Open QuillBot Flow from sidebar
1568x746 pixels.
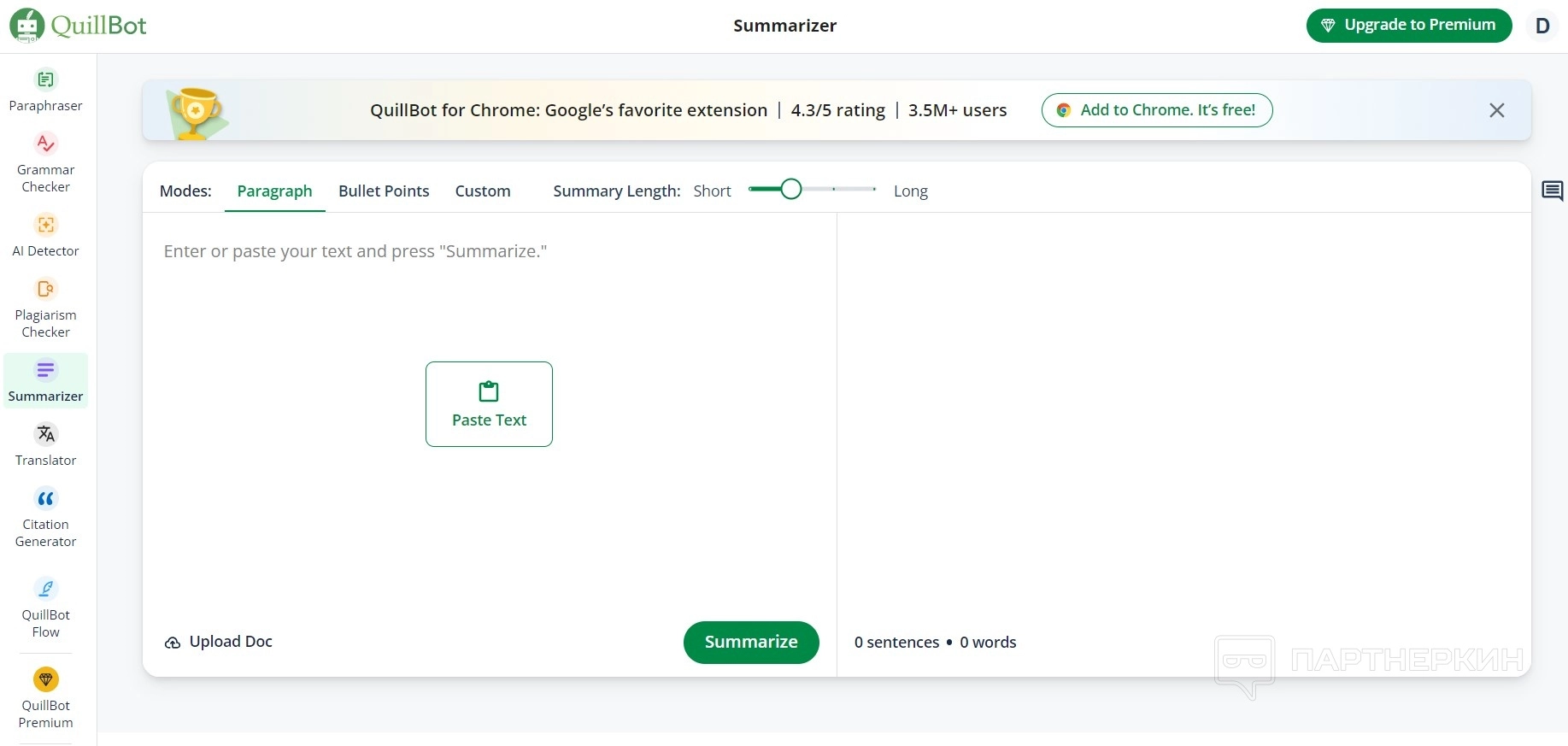tap(45, 589)
